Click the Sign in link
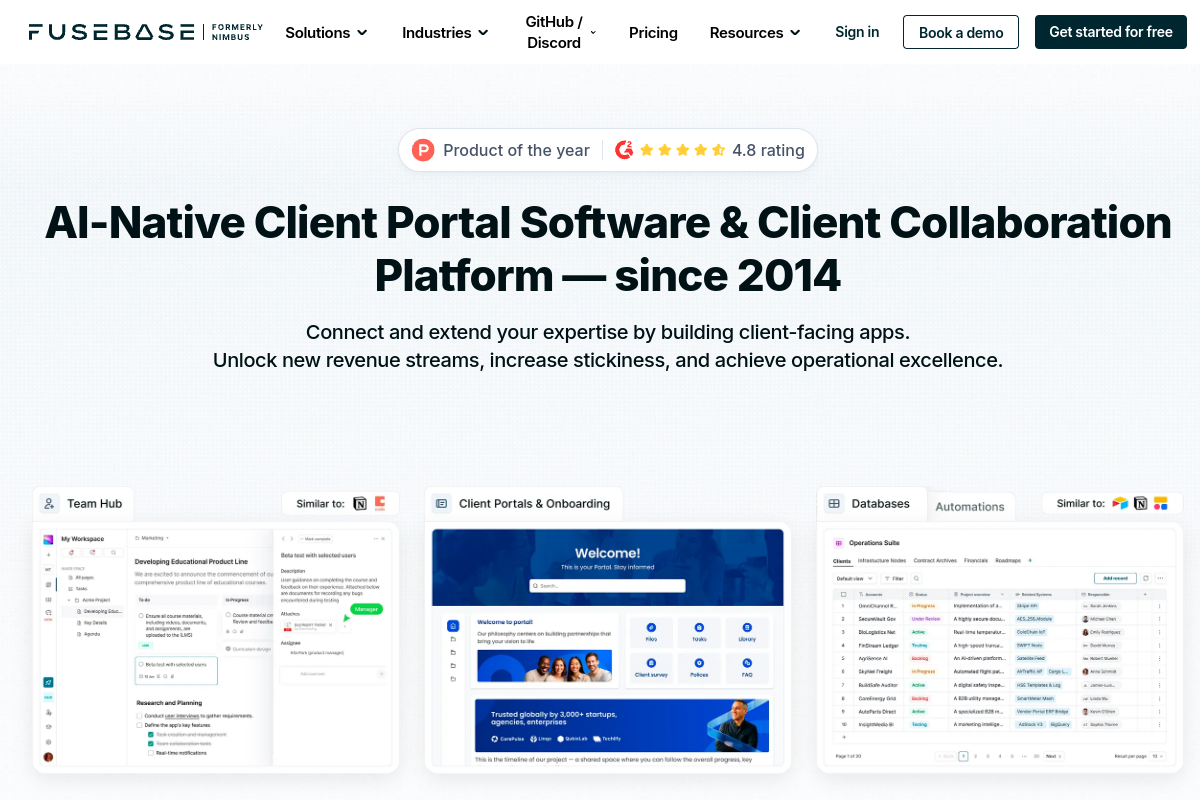The height and width of the screenshot is (800, 1200). coord(857,32)
